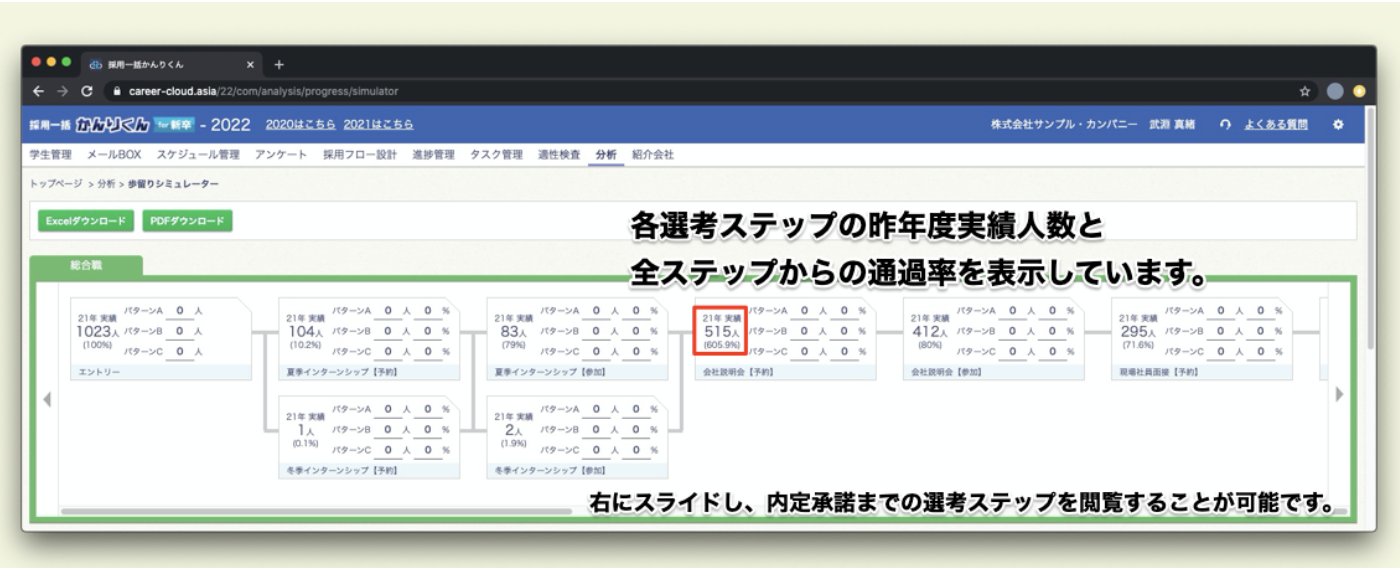This screenshot has width=1400, height=568.
Task: Bookmark page with the star icon
Action: (1305, 91)
